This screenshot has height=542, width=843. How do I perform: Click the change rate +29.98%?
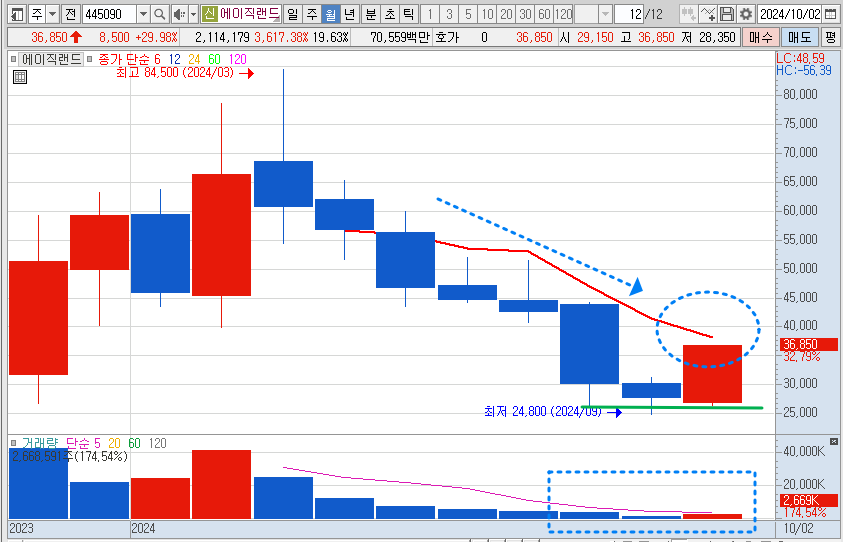[x=156, y=37]
